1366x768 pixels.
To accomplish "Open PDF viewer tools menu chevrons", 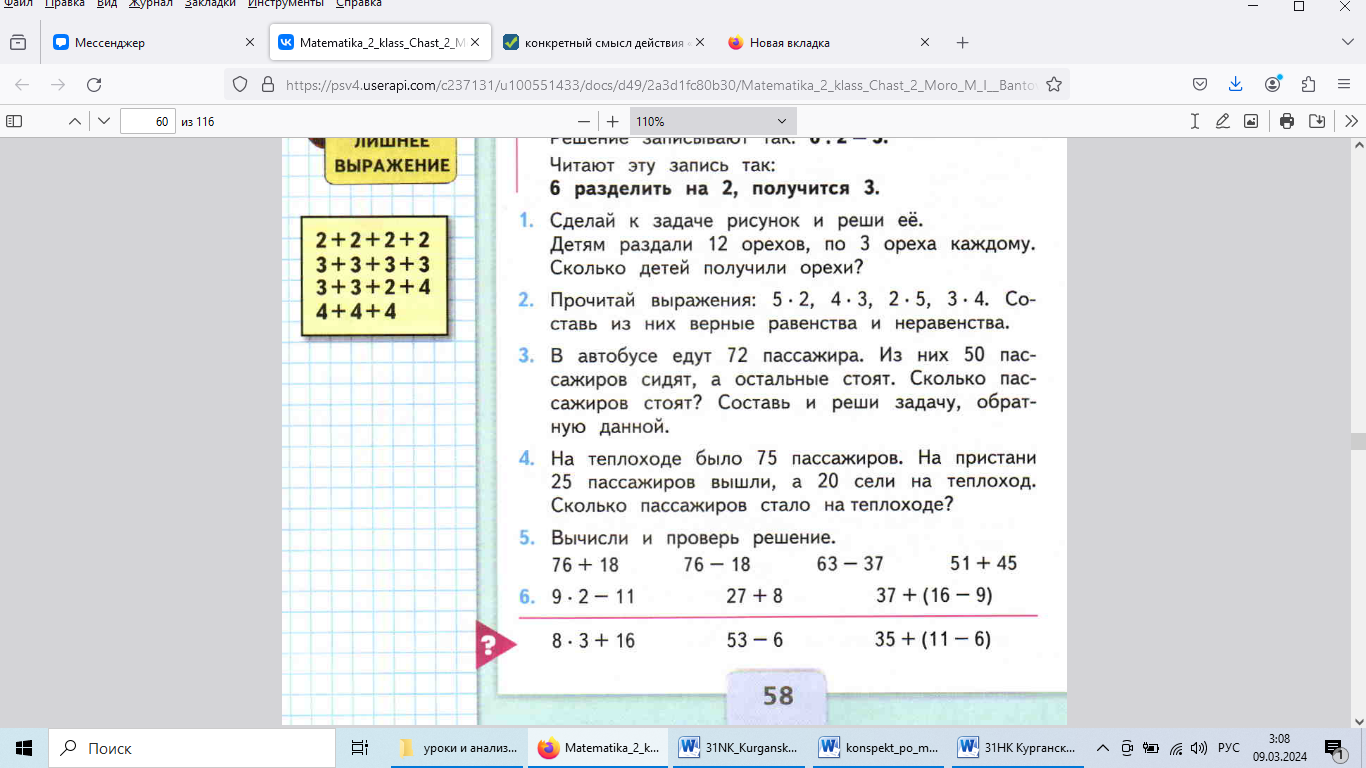I will pos(1351,121).
